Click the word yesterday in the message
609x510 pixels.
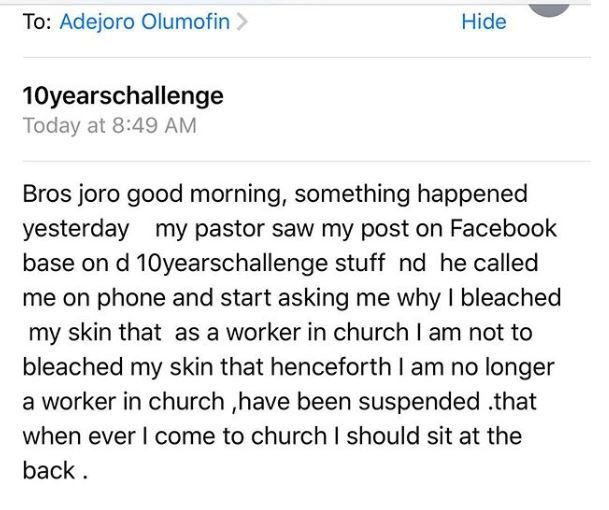click(76, 229)
